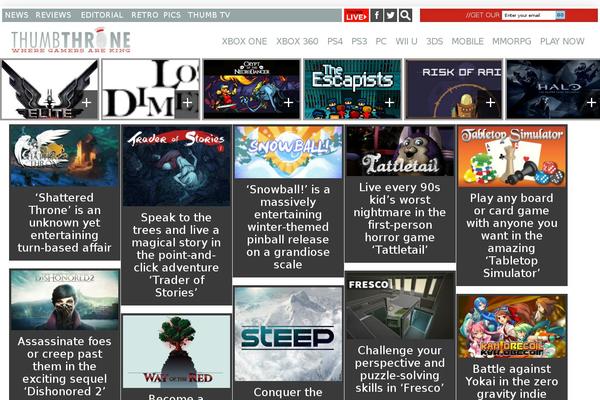Screen dimensions: 600x400
Task: Open the KaitoRecoil article image
Action: pos(512,327)
